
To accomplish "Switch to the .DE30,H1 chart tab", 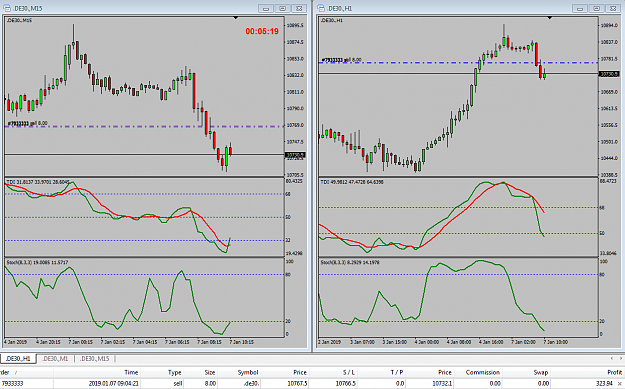I will pos(18,359).
